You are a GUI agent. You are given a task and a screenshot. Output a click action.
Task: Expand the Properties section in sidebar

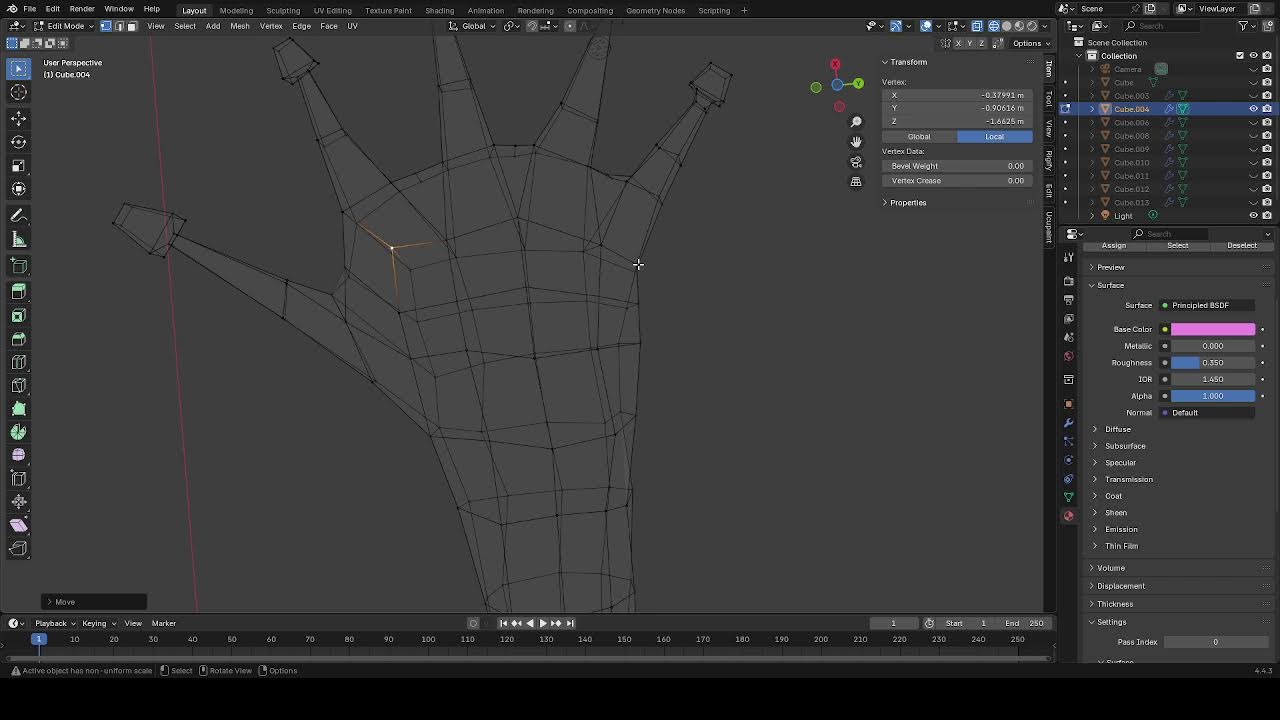point(908,203)
